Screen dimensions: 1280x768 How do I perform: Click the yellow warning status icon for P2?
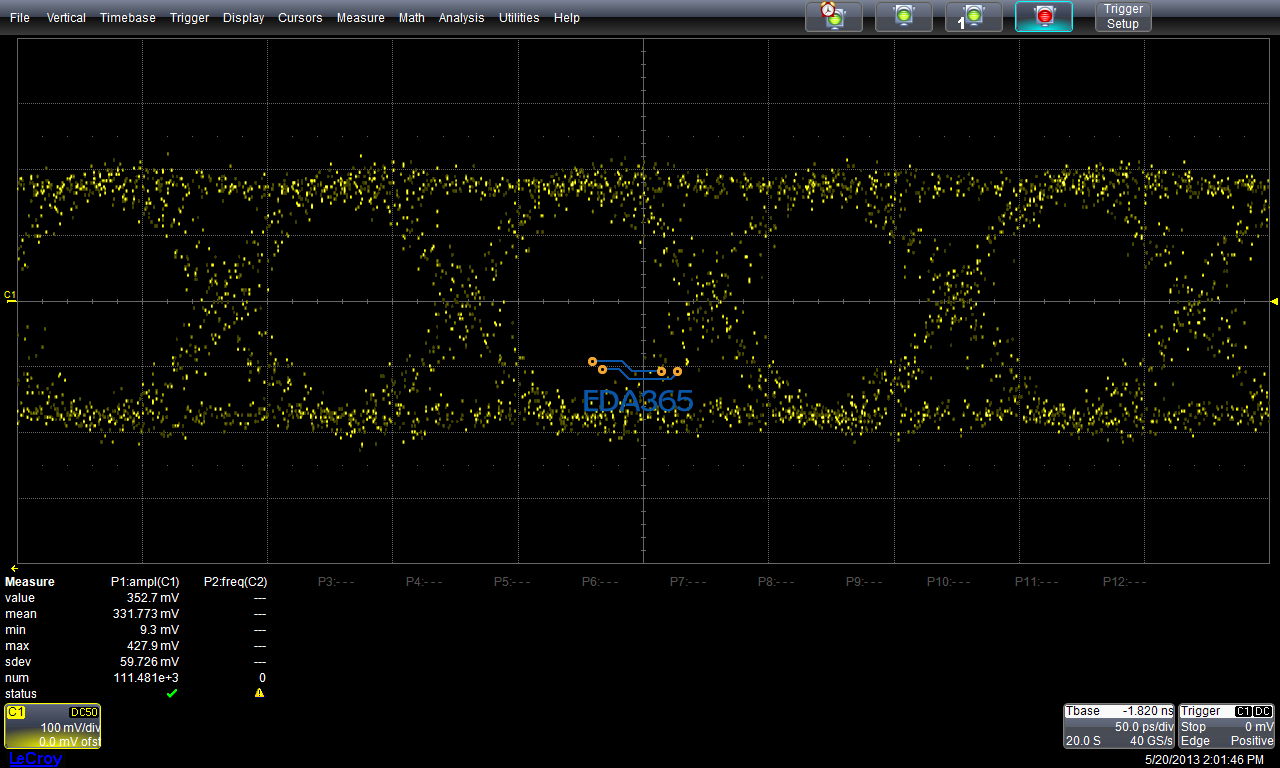coord(259,693)
